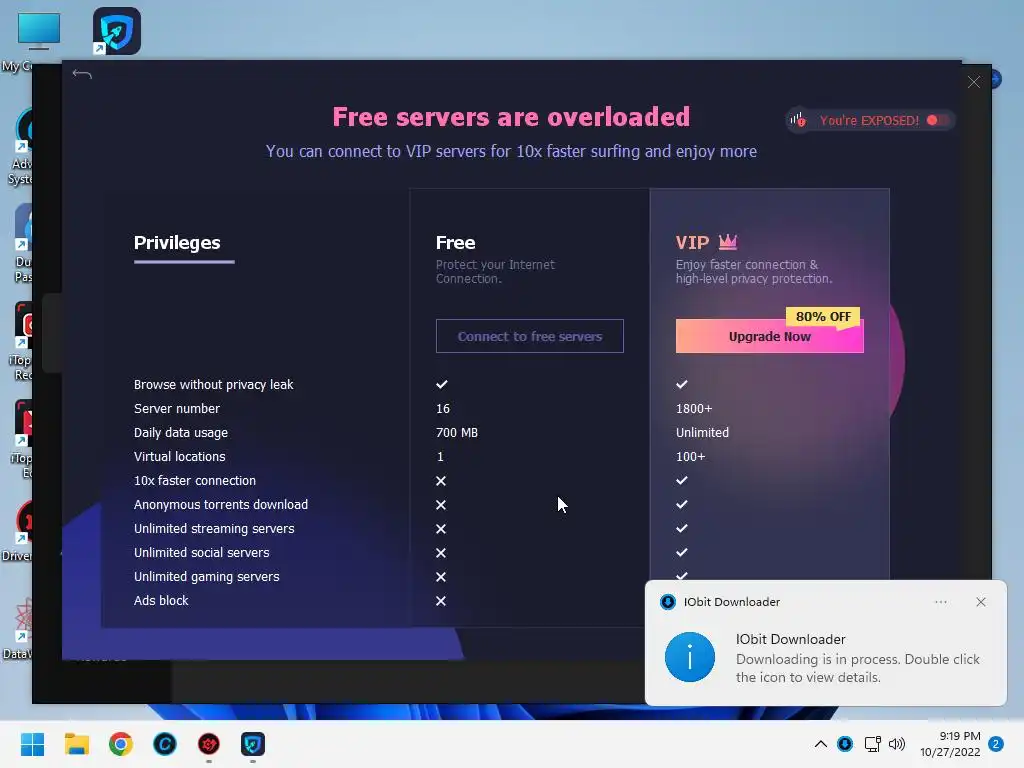
Task: Open network status tray icon
Action: coord(872,744)
